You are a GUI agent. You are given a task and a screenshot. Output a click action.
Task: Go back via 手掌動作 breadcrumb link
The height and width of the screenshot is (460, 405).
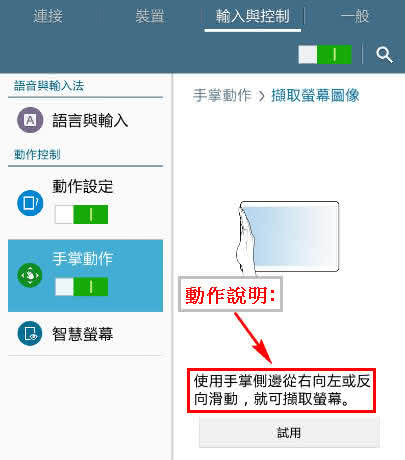222,96
